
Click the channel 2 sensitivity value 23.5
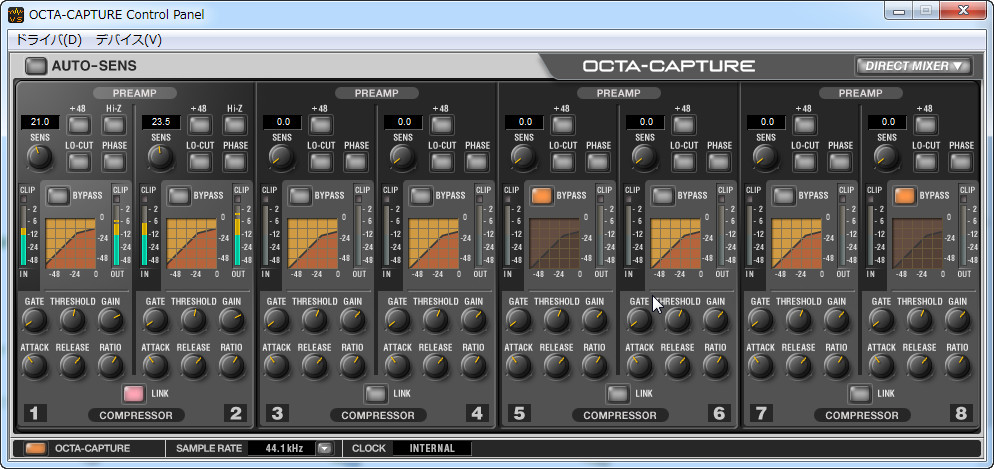click(x=161, y=122)
